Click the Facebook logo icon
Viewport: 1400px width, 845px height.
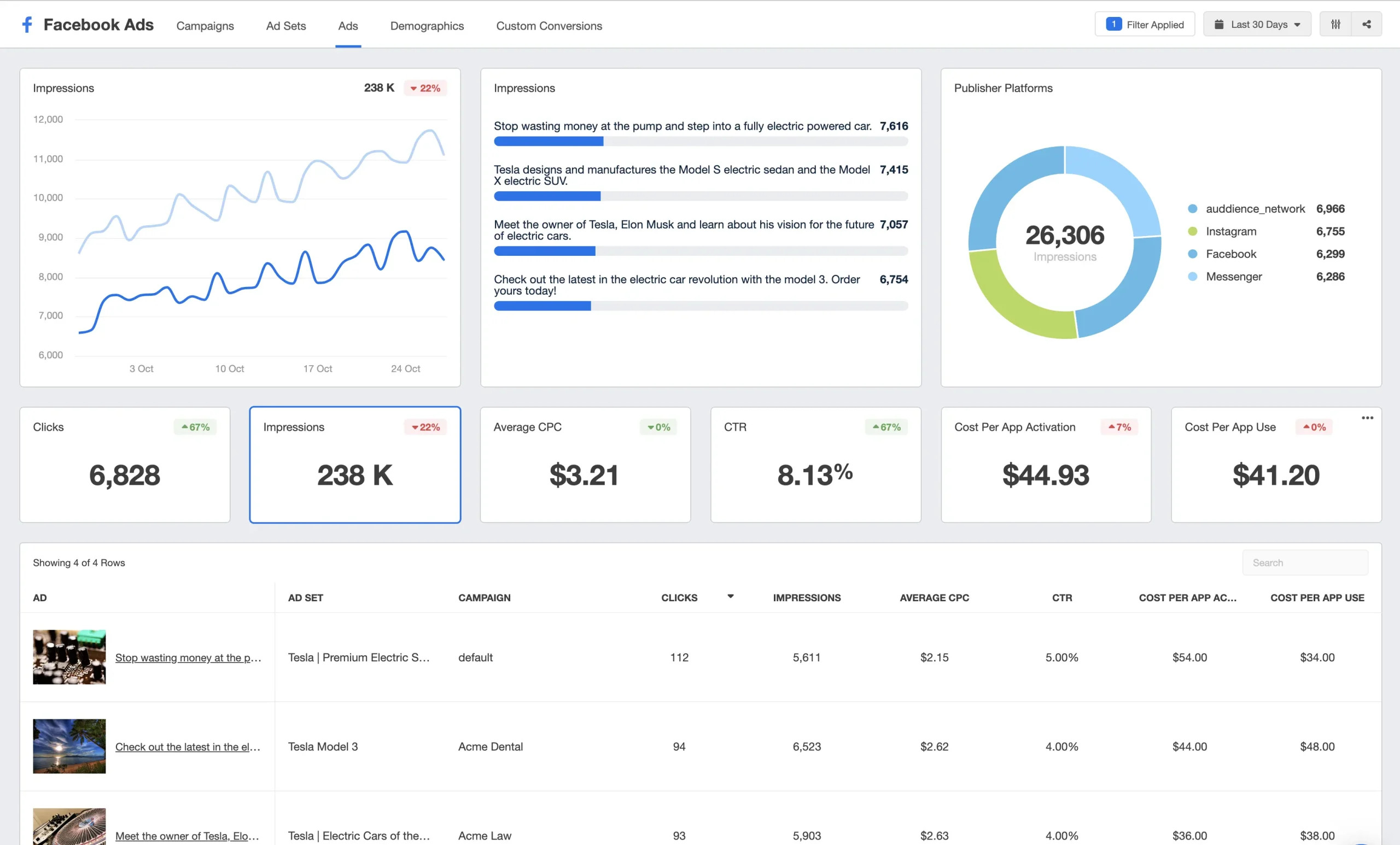[27, 24]
